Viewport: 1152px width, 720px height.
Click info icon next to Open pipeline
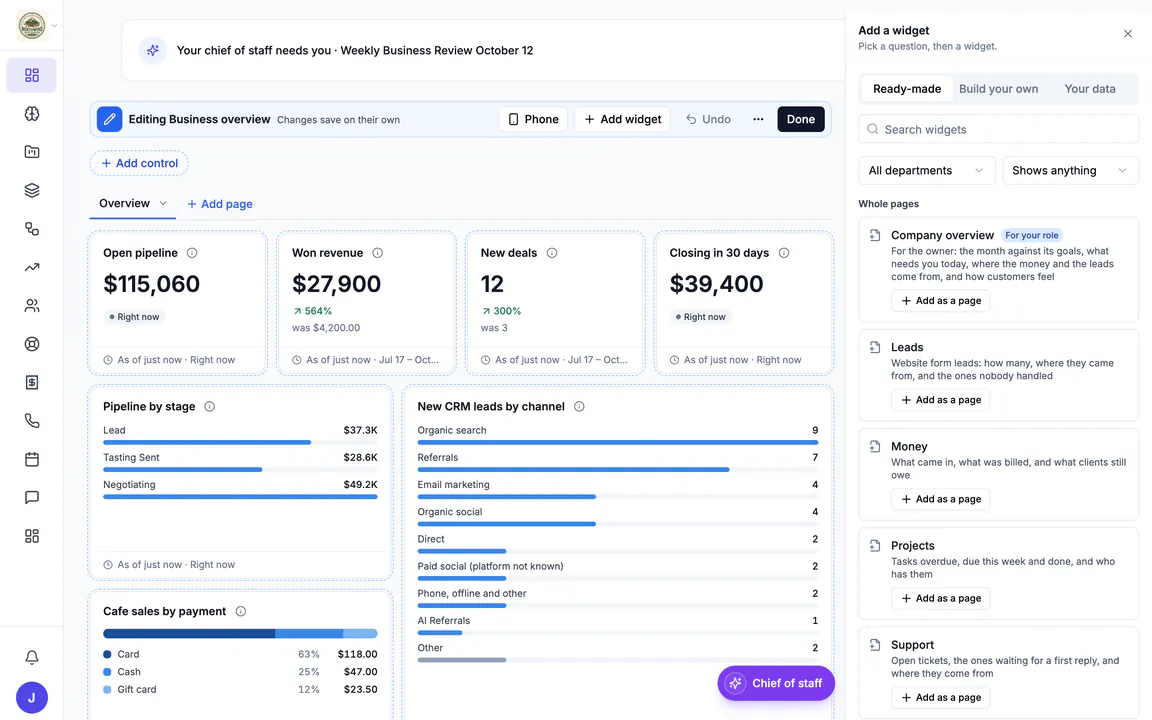[x=192, y=253]
